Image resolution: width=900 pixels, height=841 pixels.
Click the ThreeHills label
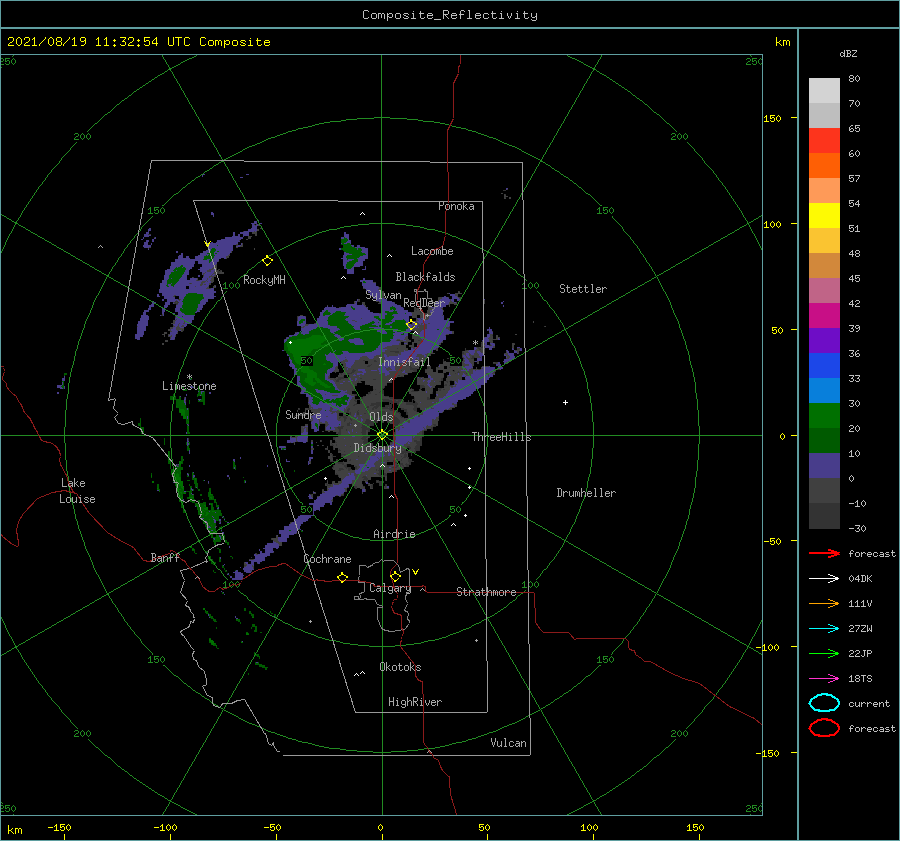pos(502,437)
